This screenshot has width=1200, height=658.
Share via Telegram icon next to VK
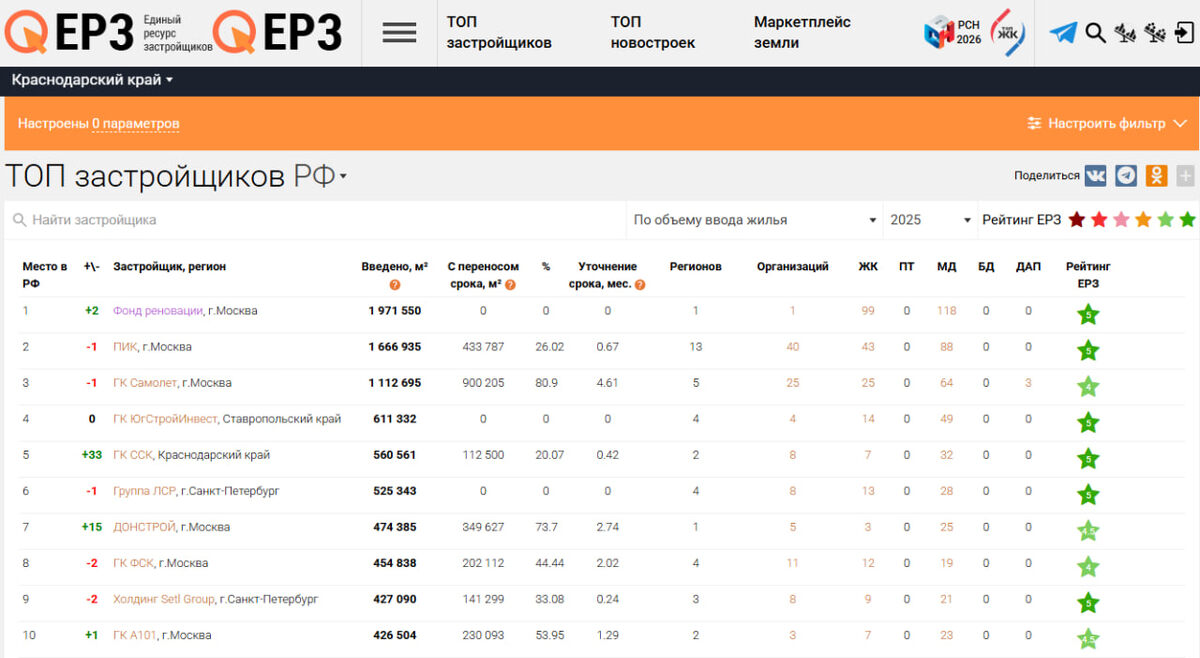[1126, 175]
